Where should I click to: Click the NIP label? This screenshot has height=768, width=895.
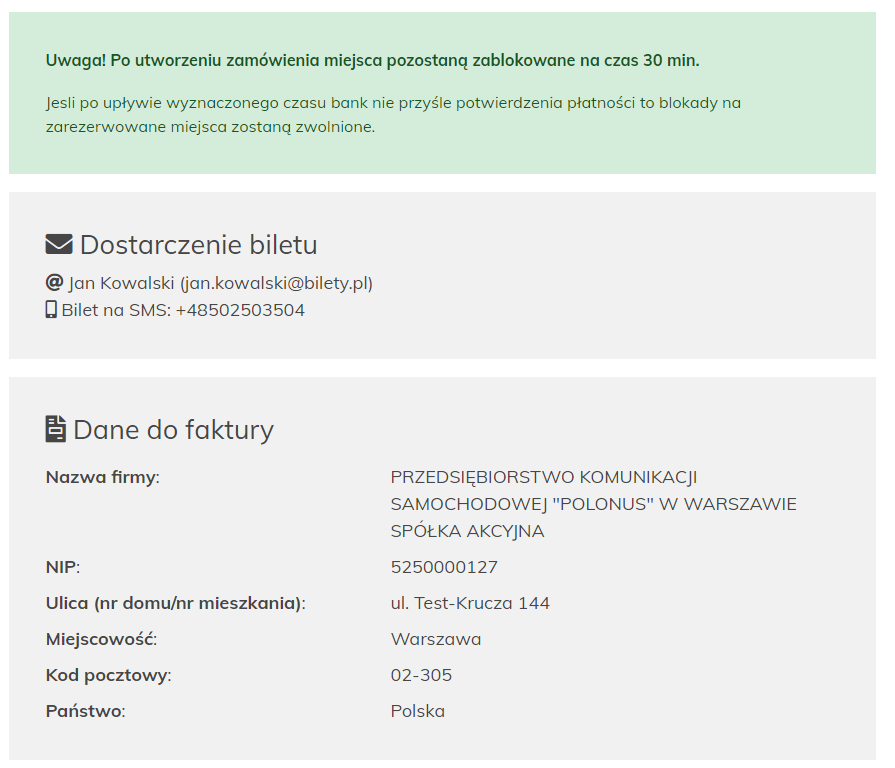point(63,567)
